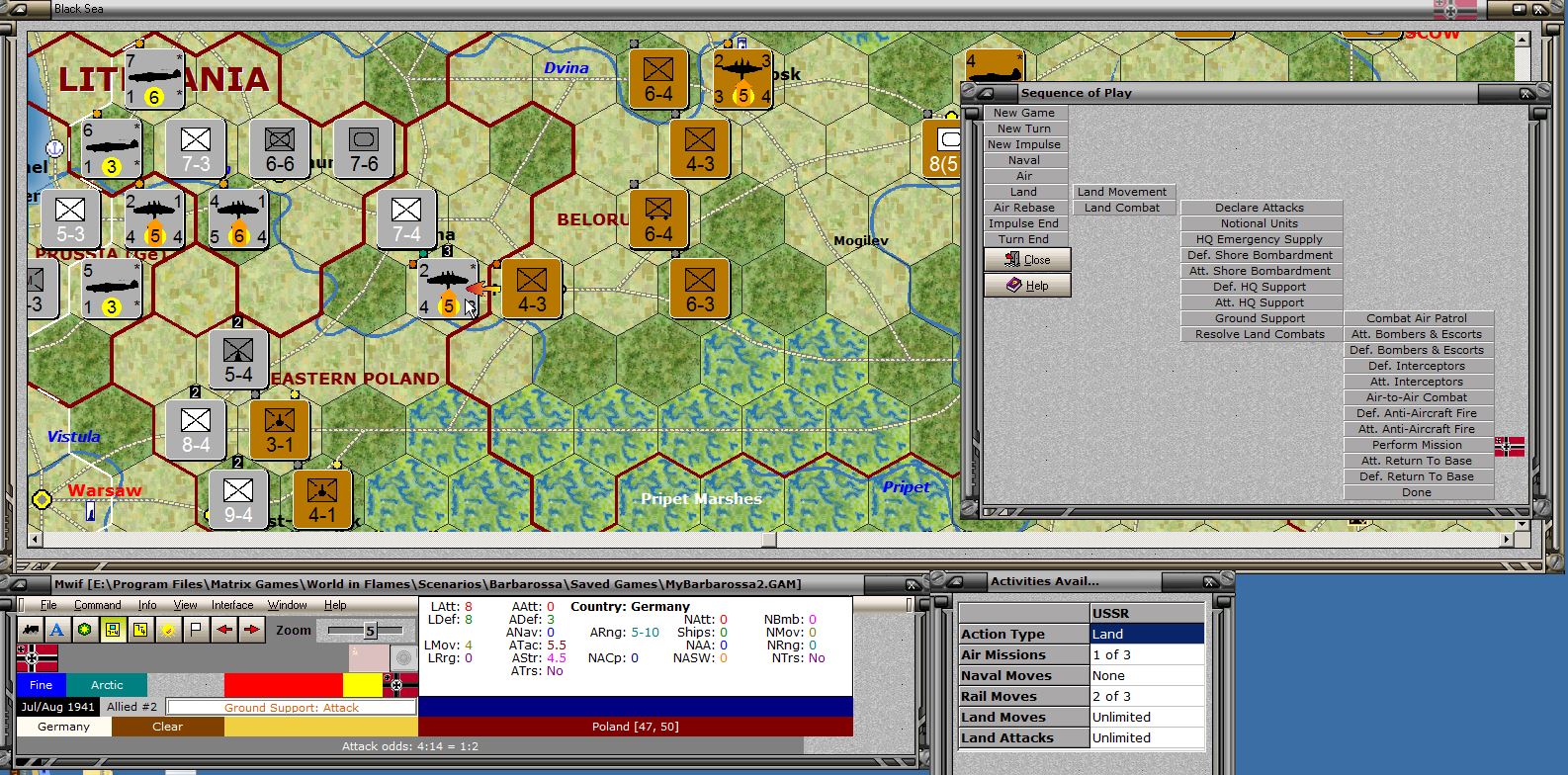Click the Ground Support: Attack status field
Screen dimensions: 1568x775
pyautogui.click(x=292, y=708)
